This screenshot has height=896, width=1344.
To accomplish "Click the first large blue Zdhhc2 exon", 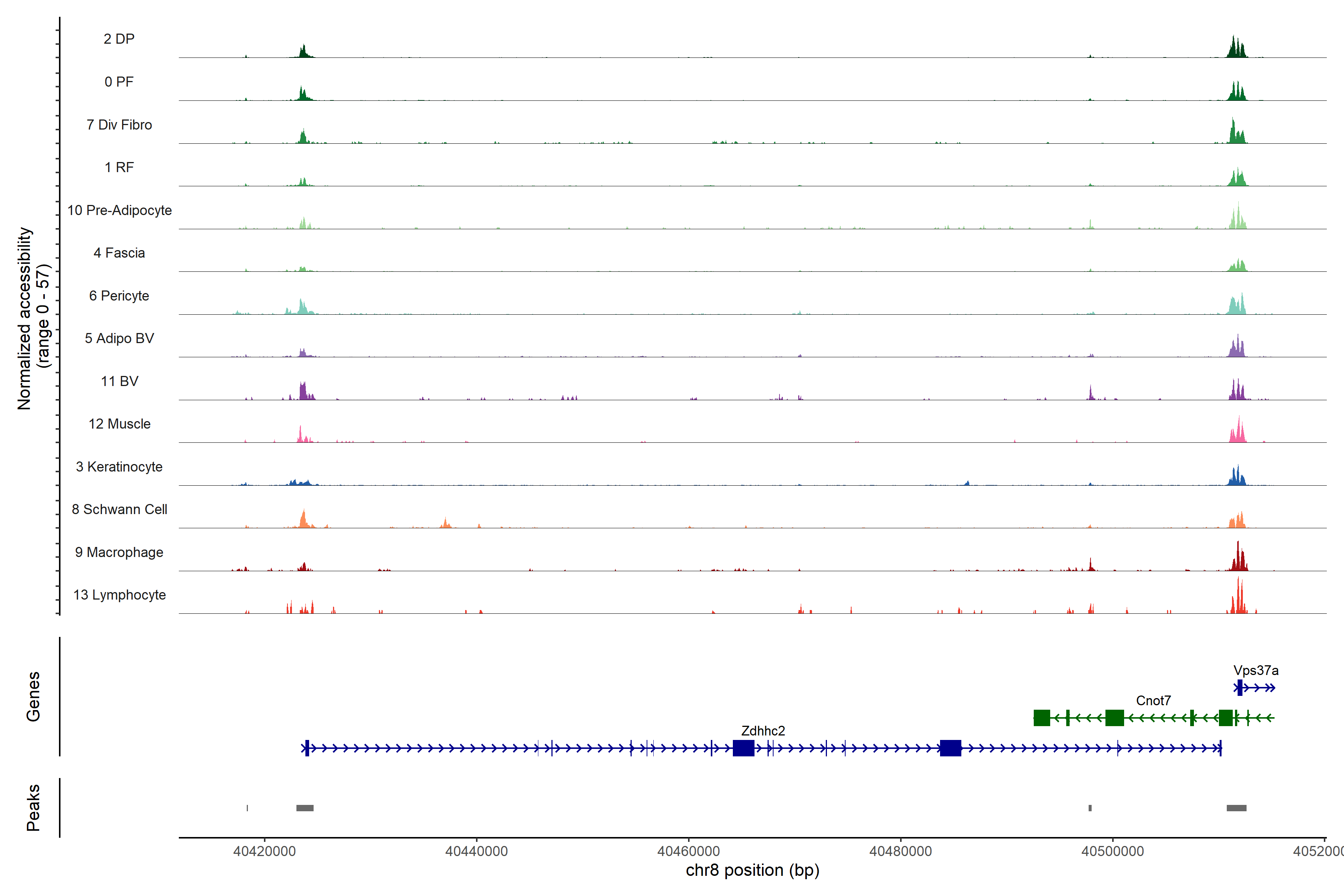I will (x=743, y=748).
